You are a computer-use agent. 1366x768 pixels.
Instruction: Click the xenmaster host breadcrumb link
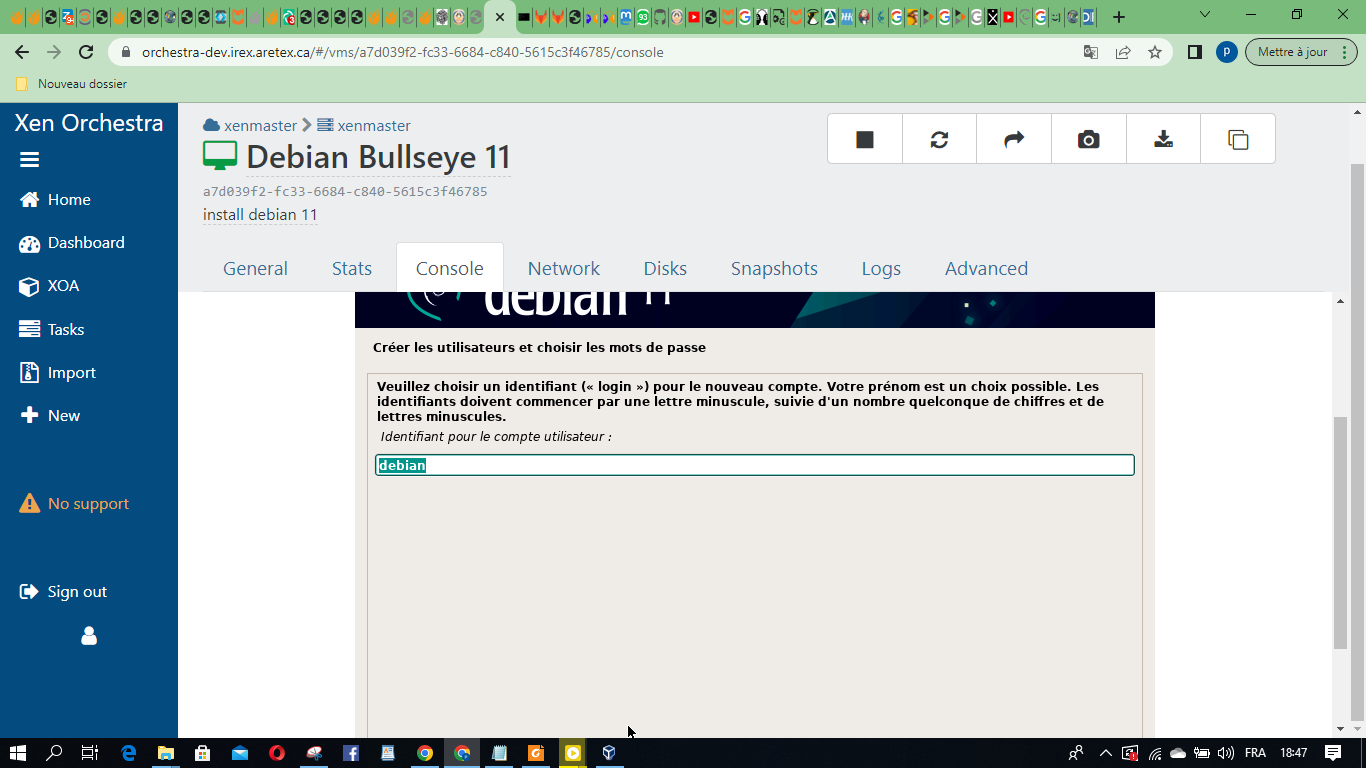pos(374,126)
